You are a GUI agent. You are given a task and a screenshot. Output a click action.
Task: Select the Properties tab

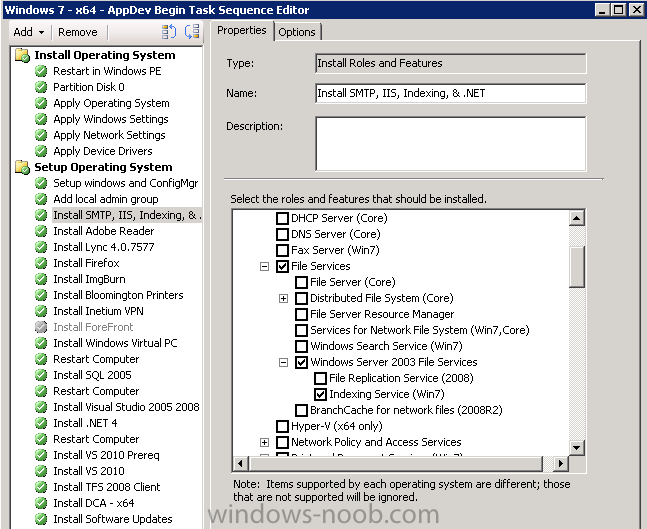[x=242, y=31]
